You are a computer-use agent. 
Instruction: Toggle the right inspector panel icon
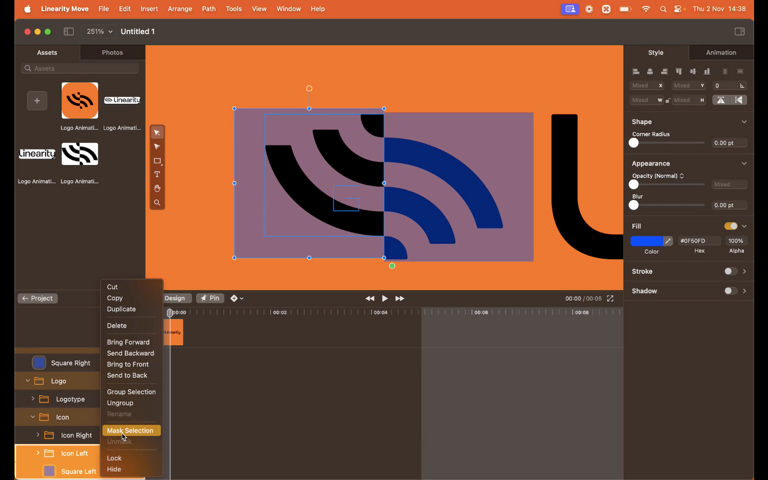coord(740,31)
